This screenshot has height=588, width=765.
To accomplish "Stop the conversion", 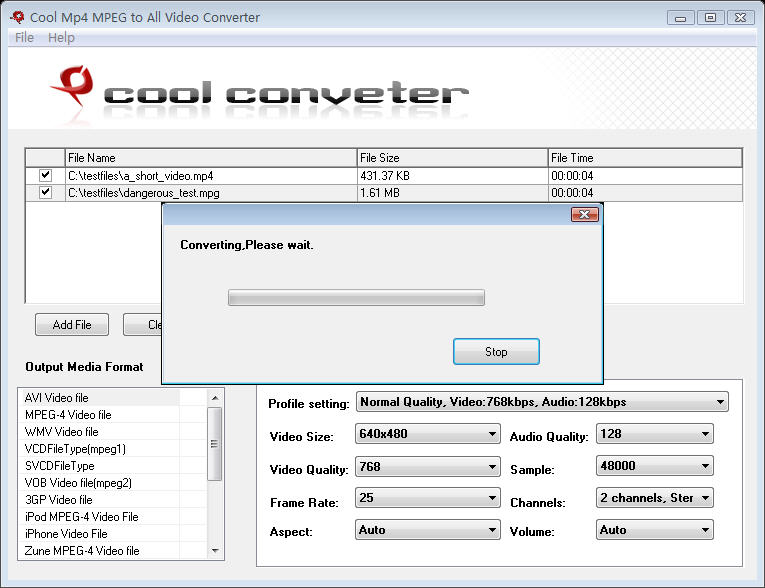I will 496,351.
